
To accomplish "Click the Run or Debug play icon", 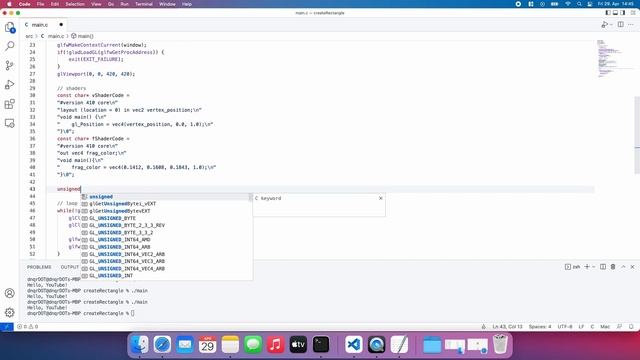I will tap(604, 24).
